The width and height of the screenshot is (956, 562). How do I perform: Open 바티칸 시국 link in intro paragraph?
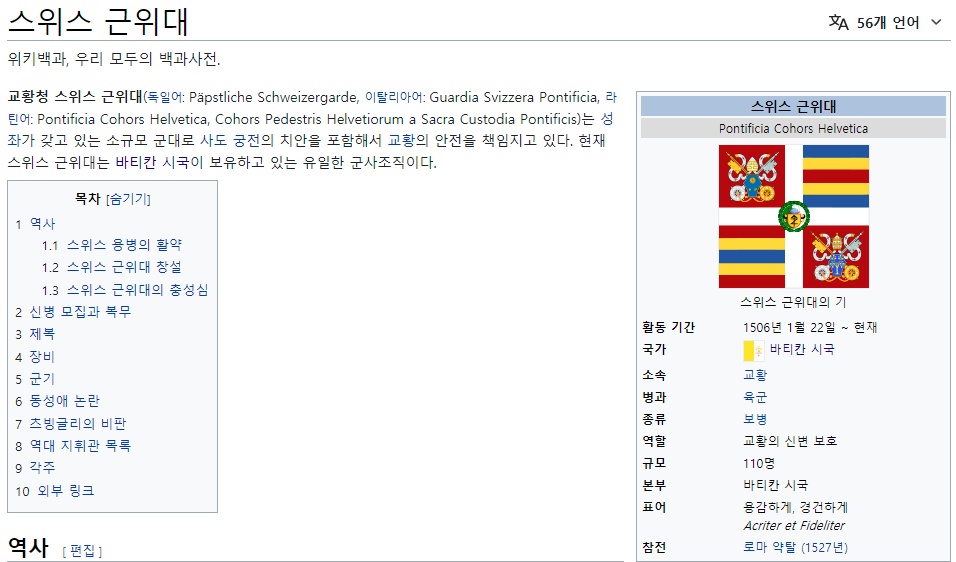152,163
